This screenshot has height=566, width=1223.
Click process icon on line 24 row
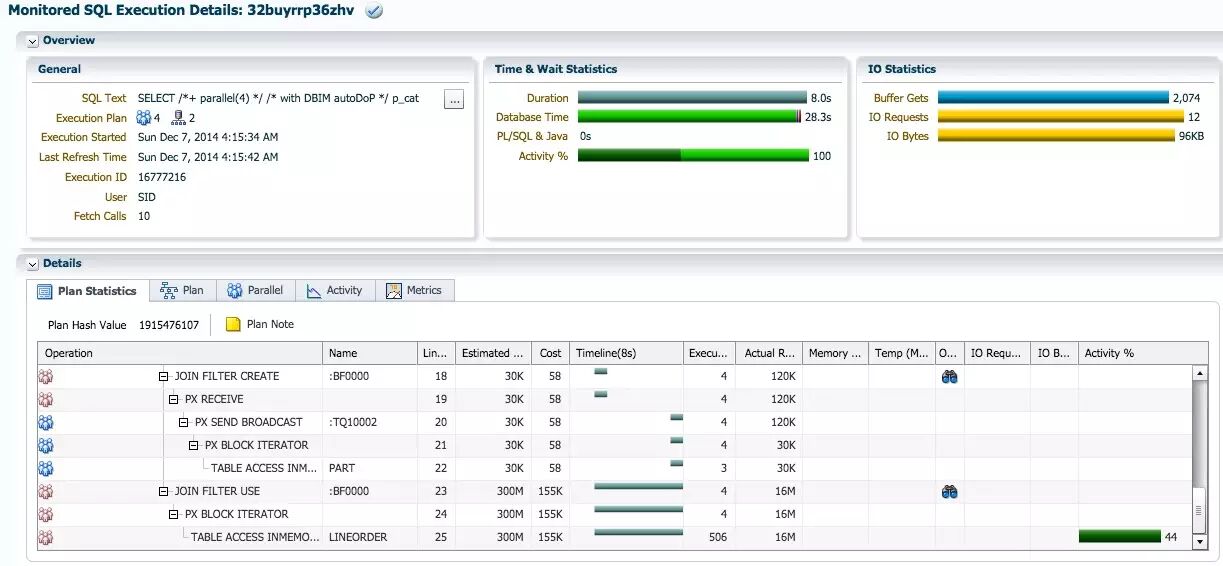[x=45, y=514]
